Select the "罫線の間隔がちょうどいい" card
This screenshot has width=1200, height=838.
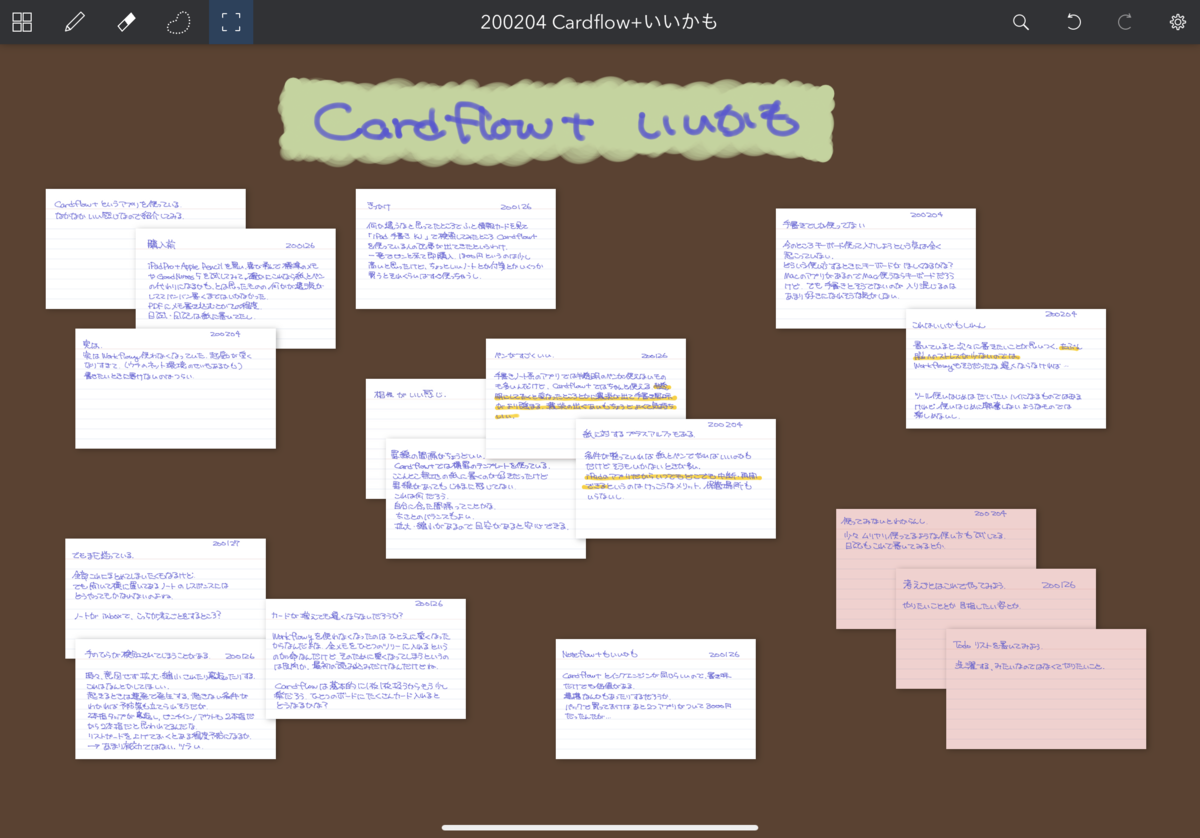pyautogui.click(x=485, y=500)
